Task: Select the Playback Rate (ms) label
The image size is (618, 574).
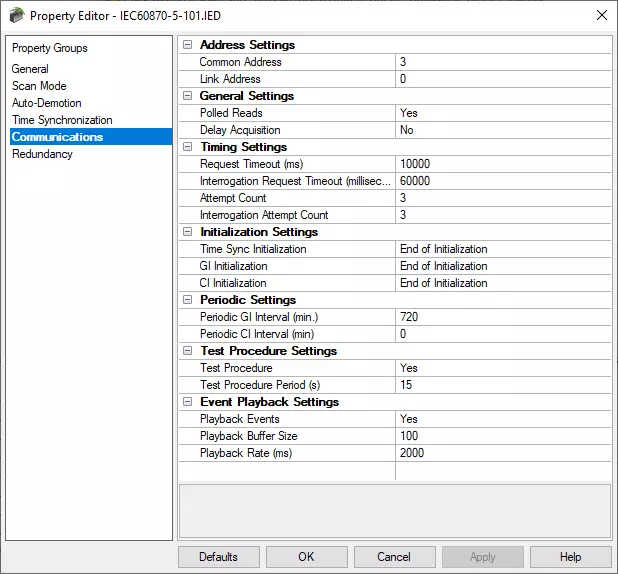Action: (x=246, y=453)
